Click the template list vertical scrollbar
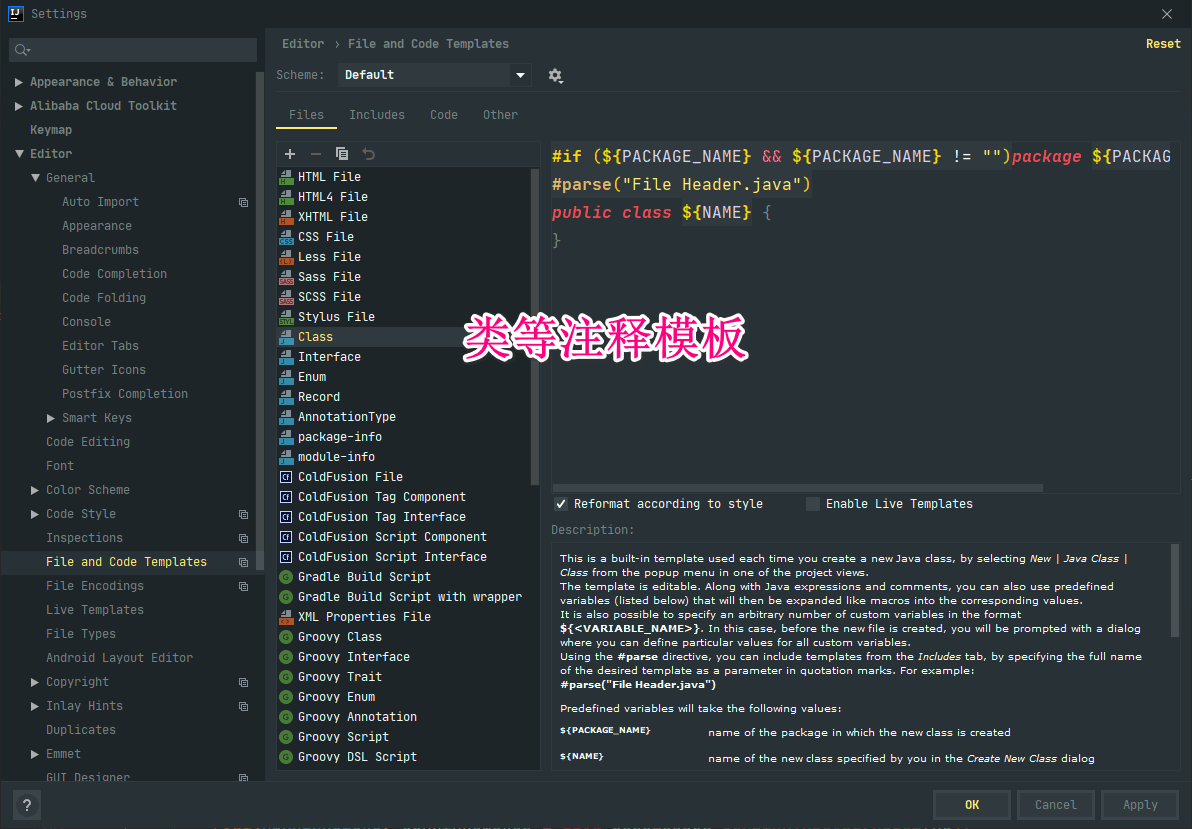Viewport: 1192px width, 829px height. 534,326
